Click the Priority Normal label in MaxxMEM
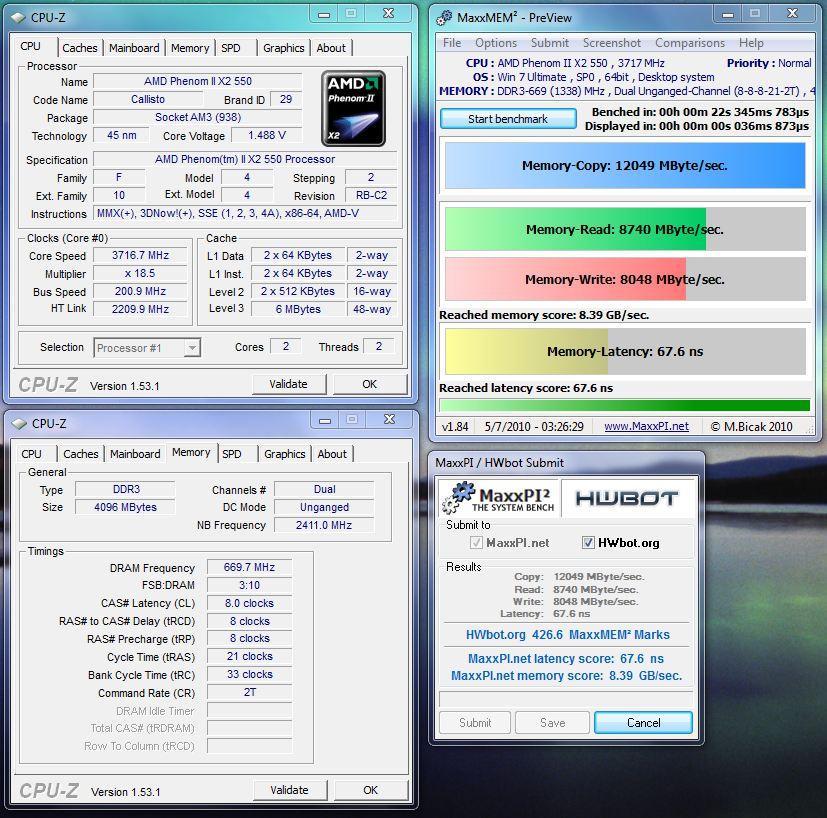This screenshot has height=818, width=827. coord(769,63)
